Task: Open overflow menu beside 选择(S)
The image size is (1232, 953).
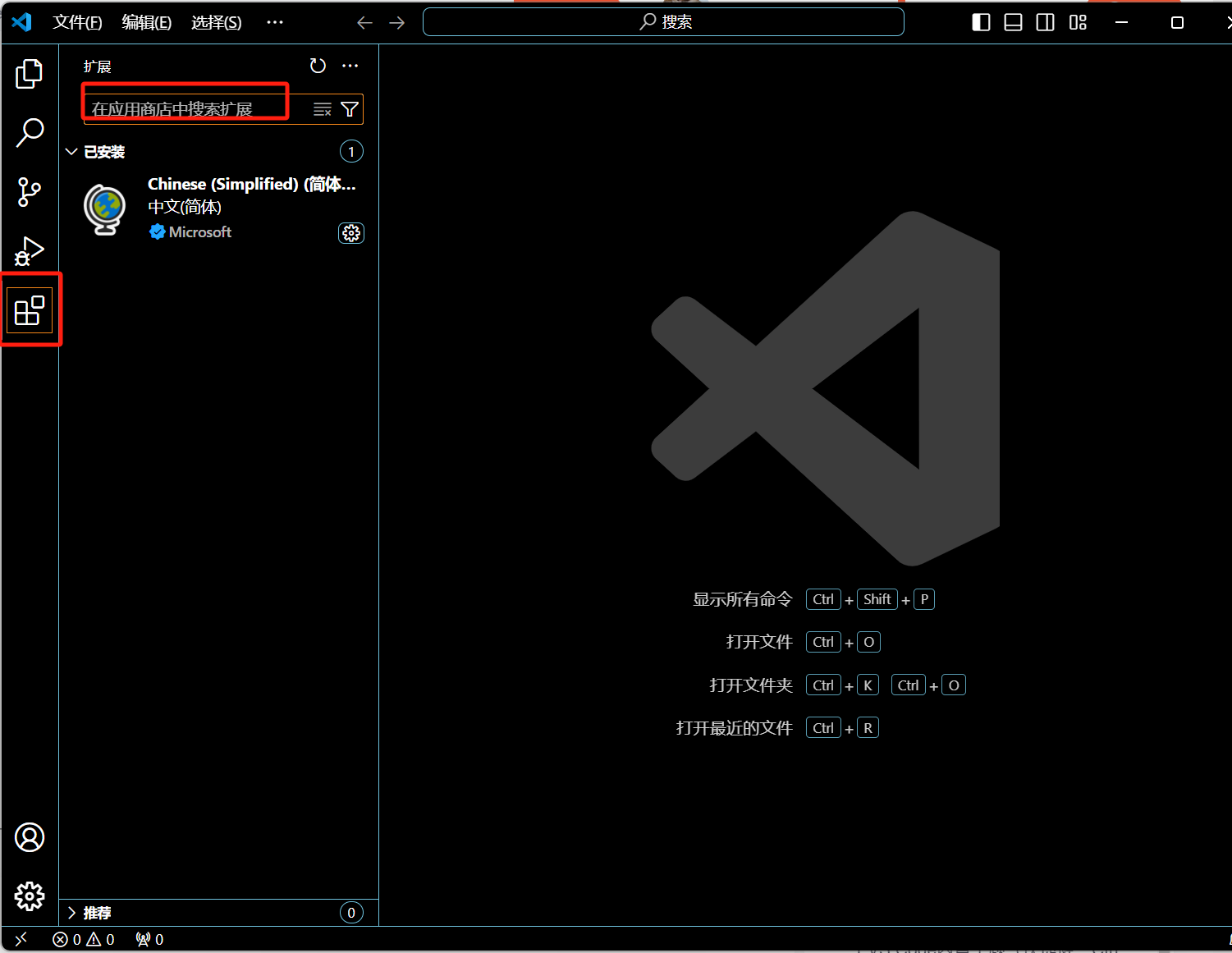Action: tap(275, 22)
